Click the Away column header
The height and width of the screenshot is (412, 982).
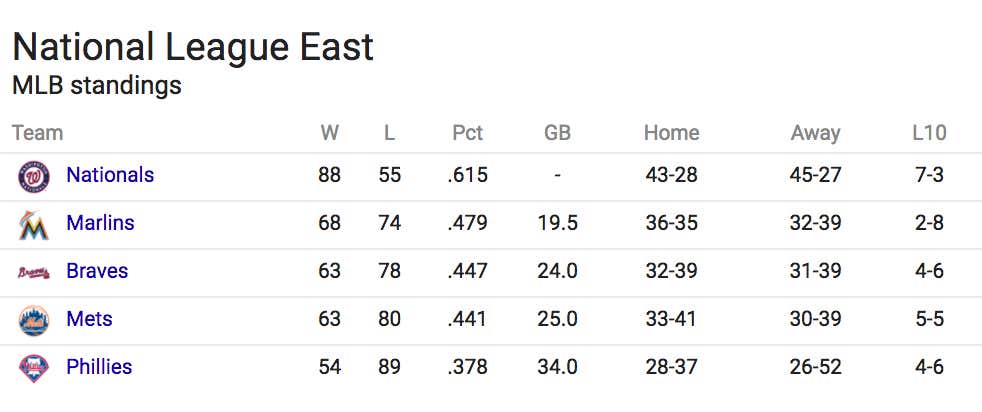(815, 133)
